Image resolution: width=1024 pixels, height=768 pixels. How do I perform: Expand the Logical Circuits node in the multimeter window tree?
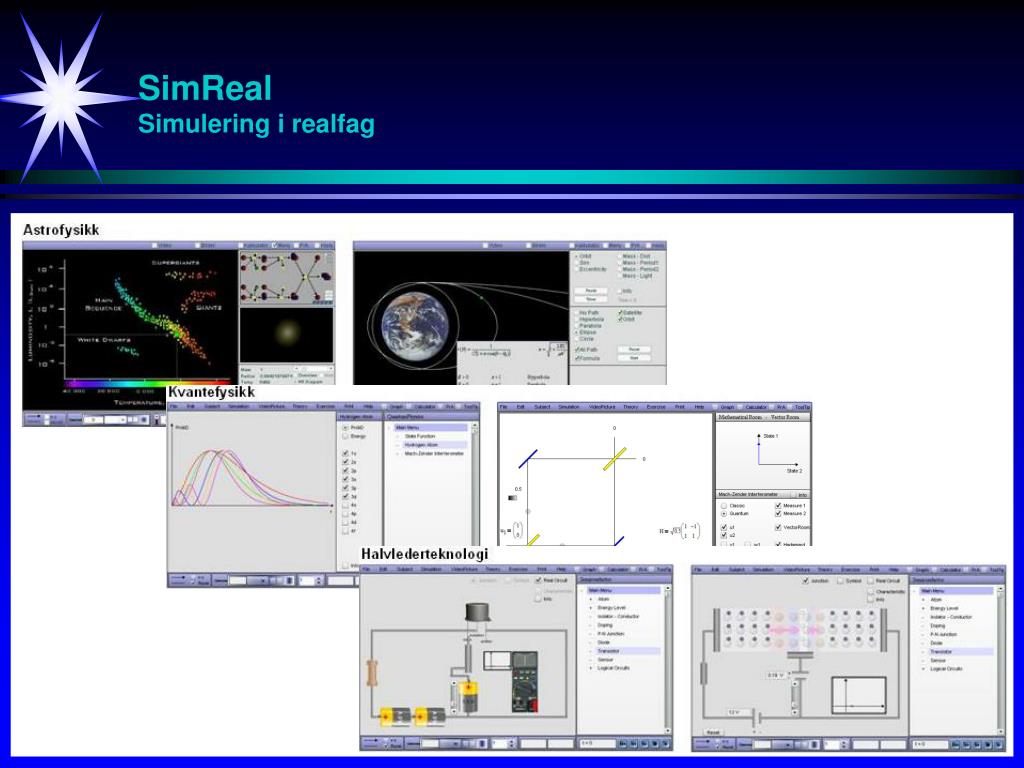point(592,668)
